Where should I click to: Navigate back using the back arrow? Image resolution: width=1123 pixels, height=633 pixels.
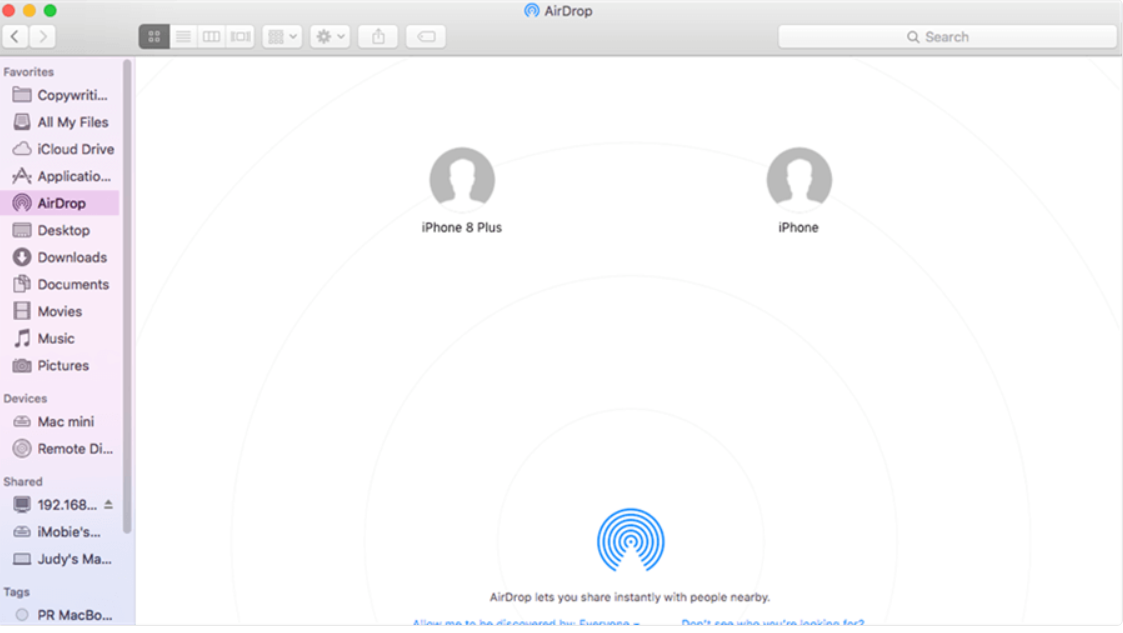(x=15, y=36)
